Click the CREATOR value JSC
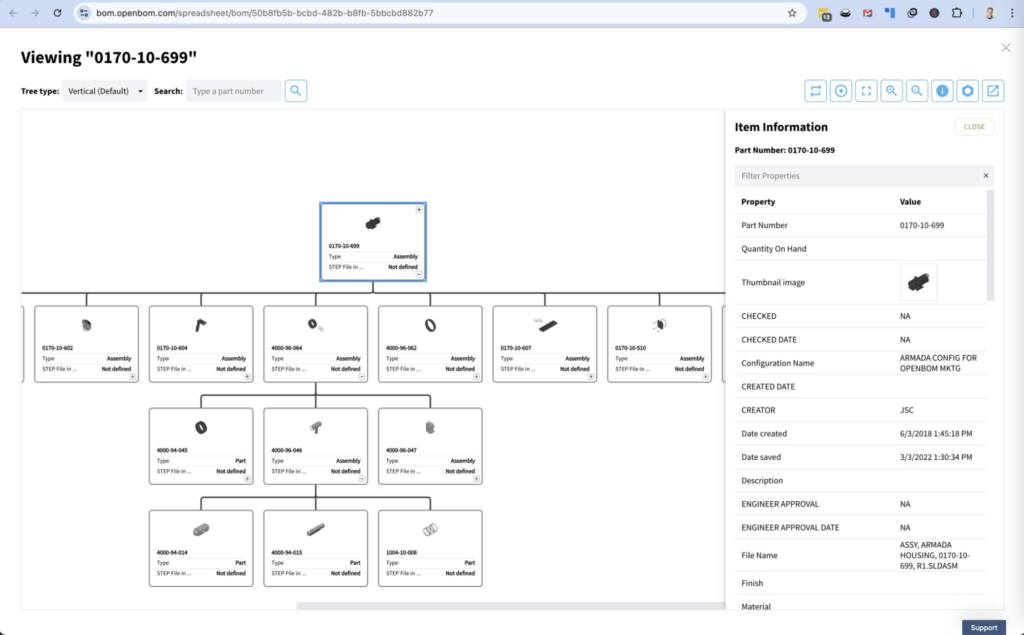Image resolution: width=1024 pixels, height=635 pixels. click(906, 410)
